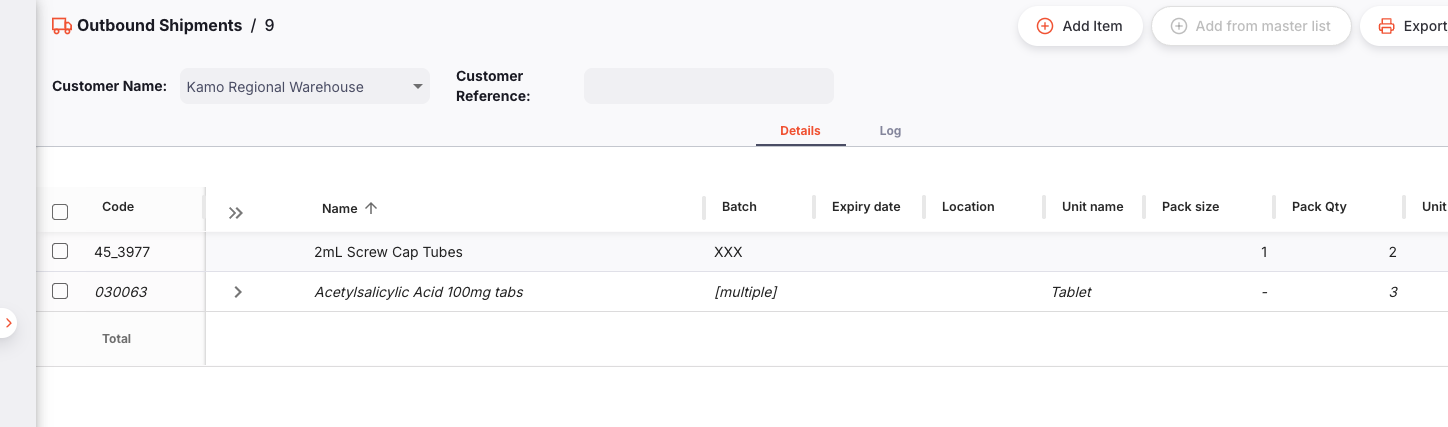This screenshot has width=1448, height=427.
Task: Click the Outbound Shipments truck icon
Action: pos(61,26)
